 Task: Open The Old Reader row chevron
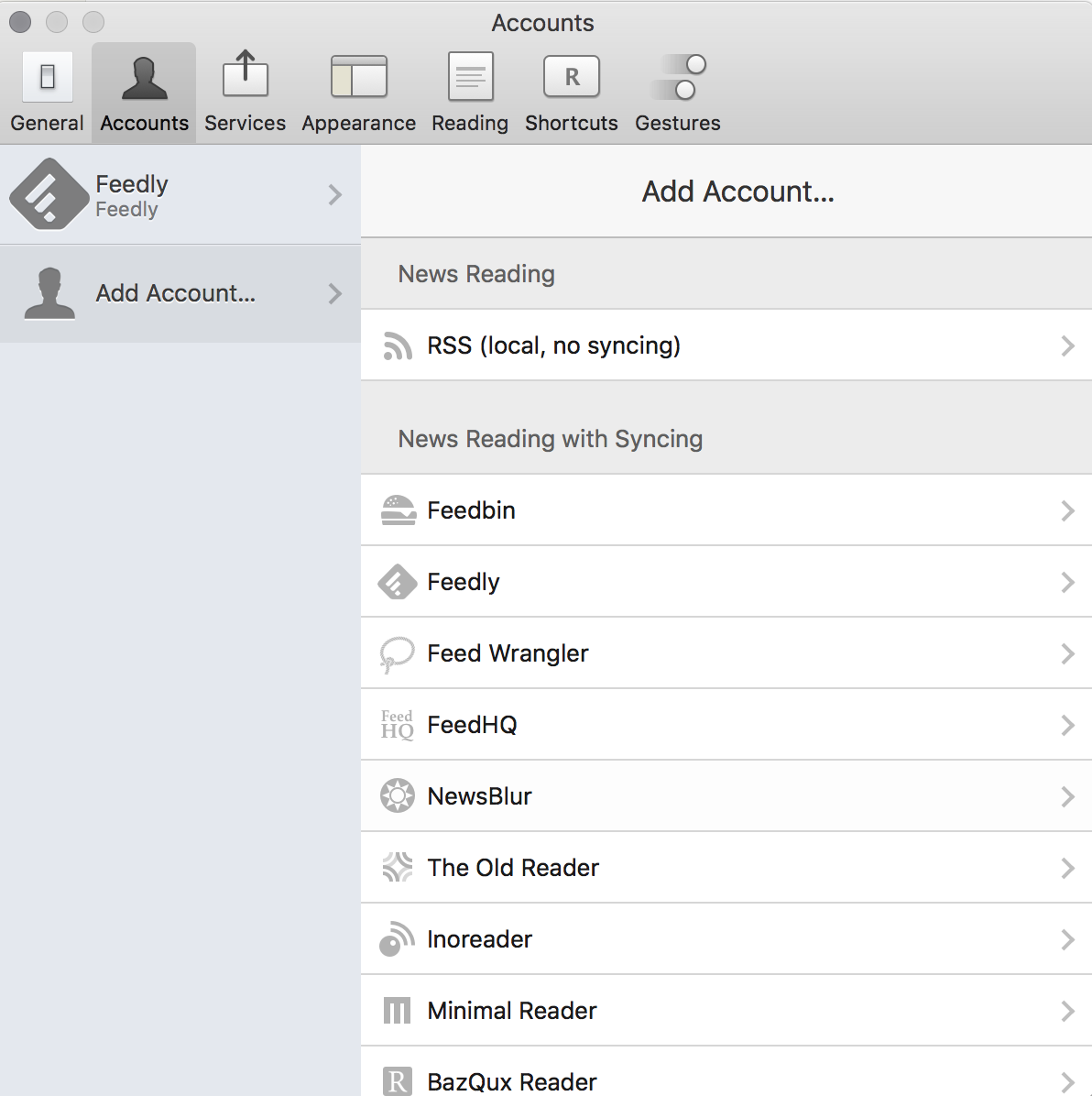[x=1067, y=868]
